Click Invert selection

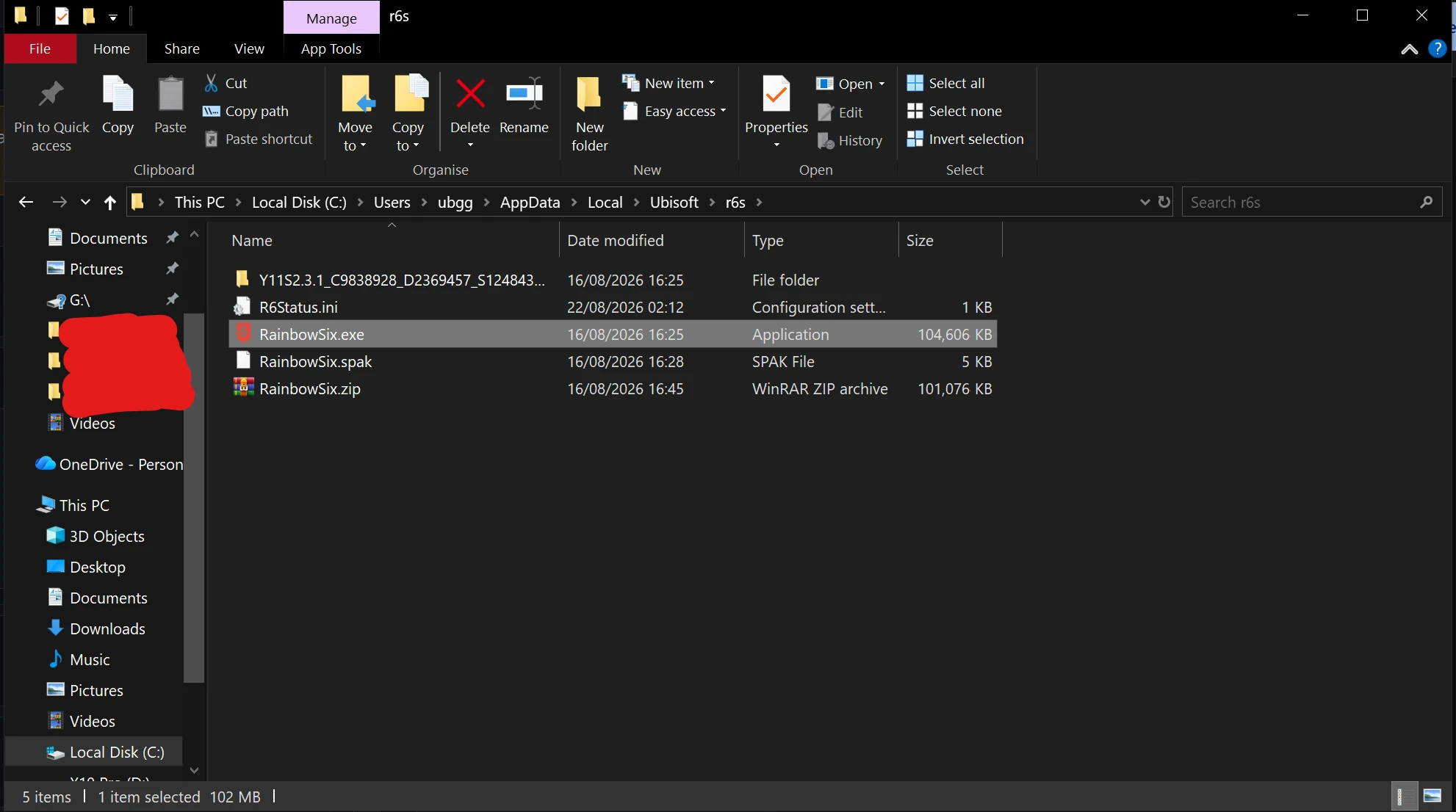[x=965, y=139]
